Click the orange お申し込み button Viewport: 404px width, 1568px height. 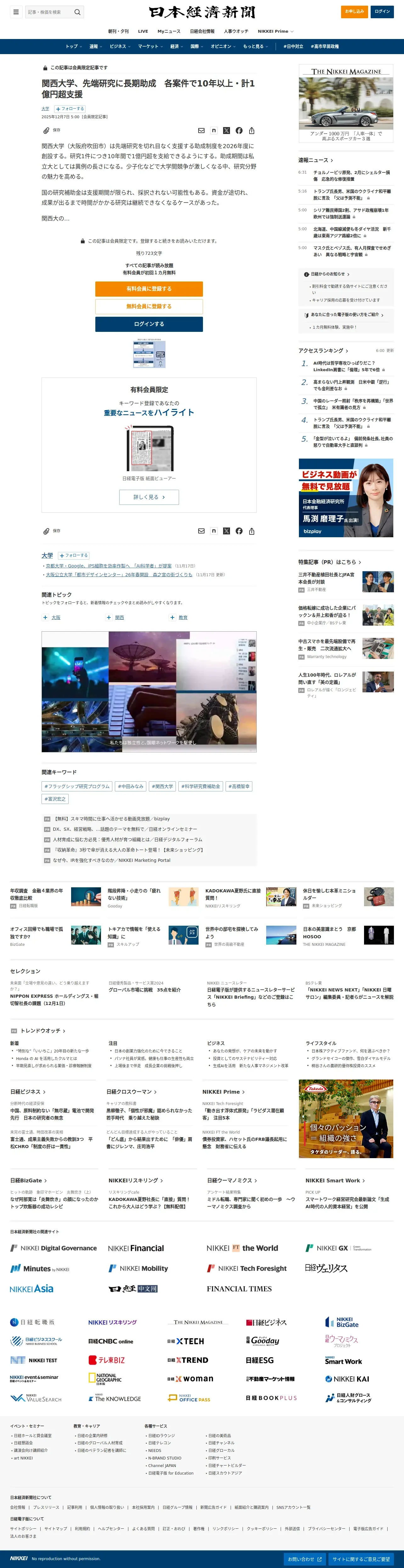click(354, 11)
